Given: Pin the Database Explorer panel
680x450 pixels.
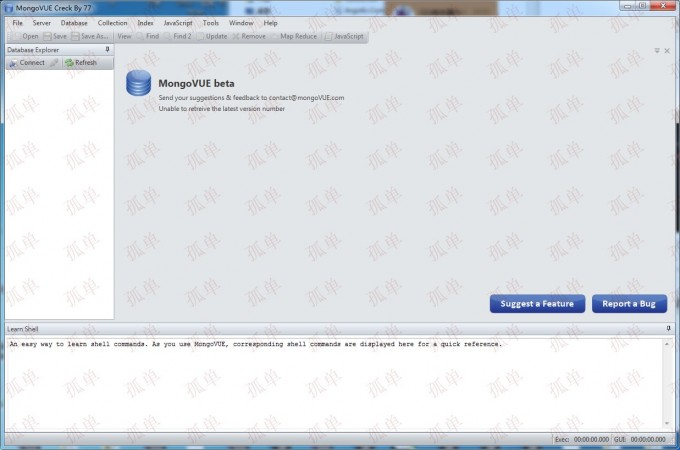Looking at the screenshot, I should point(108,50).
